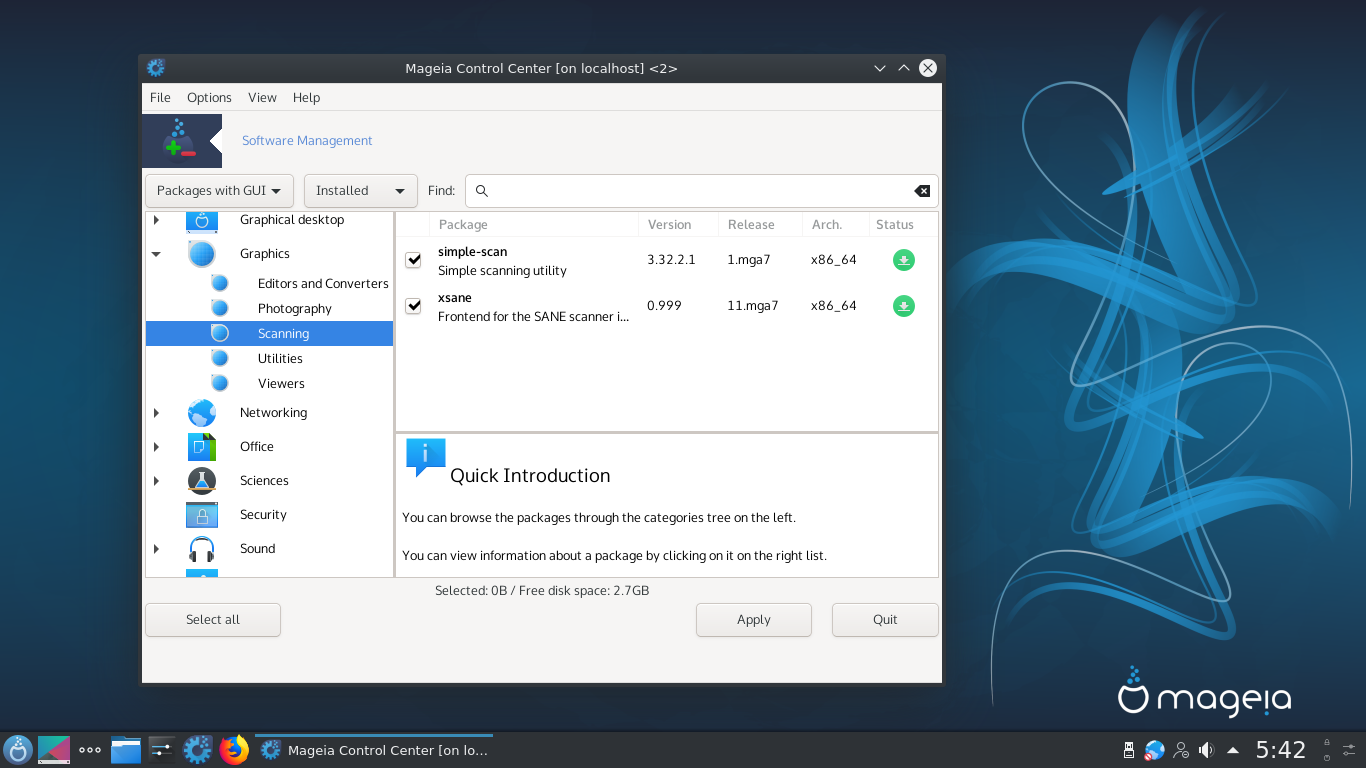Expand the Sound category
Image resolution: width=1366 pixels, height=768 pixels.
click(x=156, y=549)
